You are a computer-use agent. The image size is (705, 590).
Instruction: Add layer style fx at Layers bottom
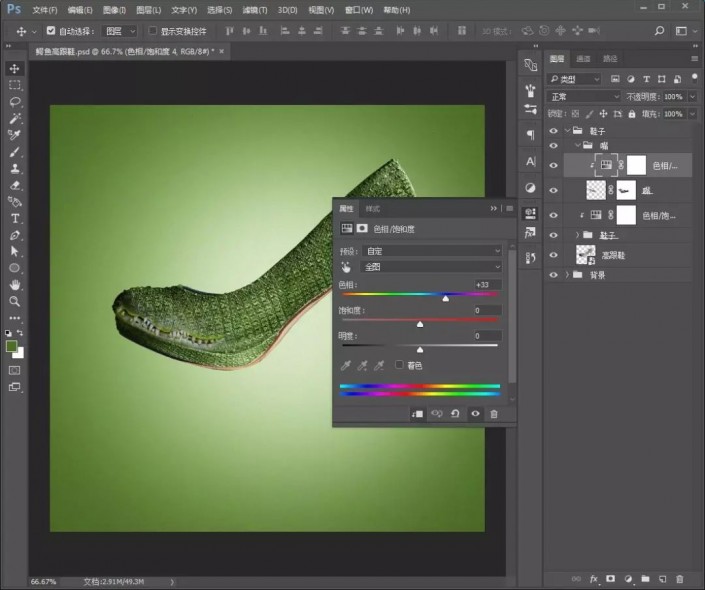click(593, 579)
